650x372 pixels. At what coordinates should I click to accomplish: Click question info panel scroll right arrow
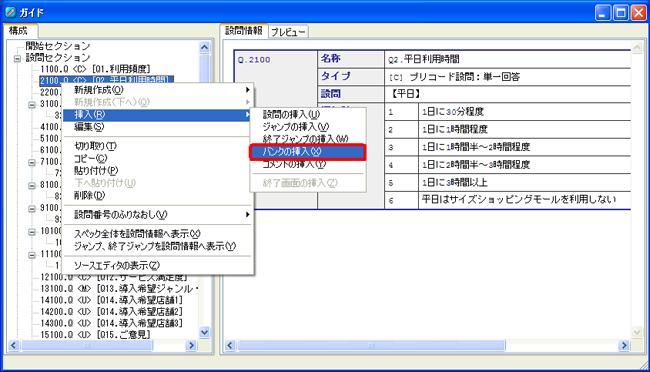point(624,345)
